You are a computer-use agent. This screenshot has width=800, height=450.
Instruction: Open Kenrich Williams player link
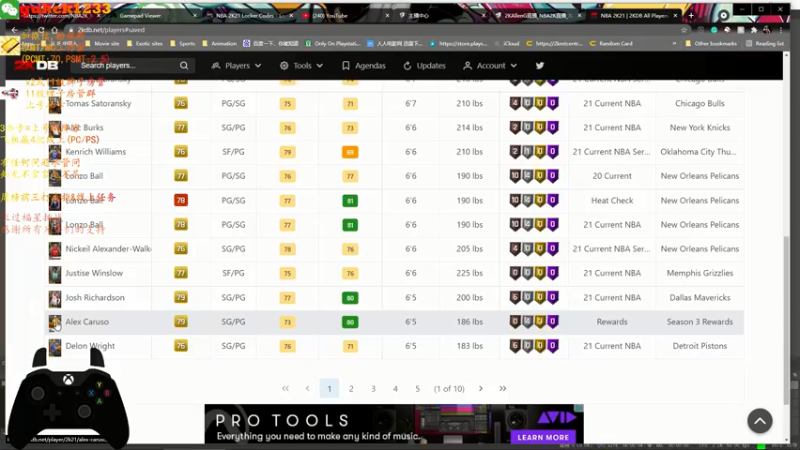[95, 152]
